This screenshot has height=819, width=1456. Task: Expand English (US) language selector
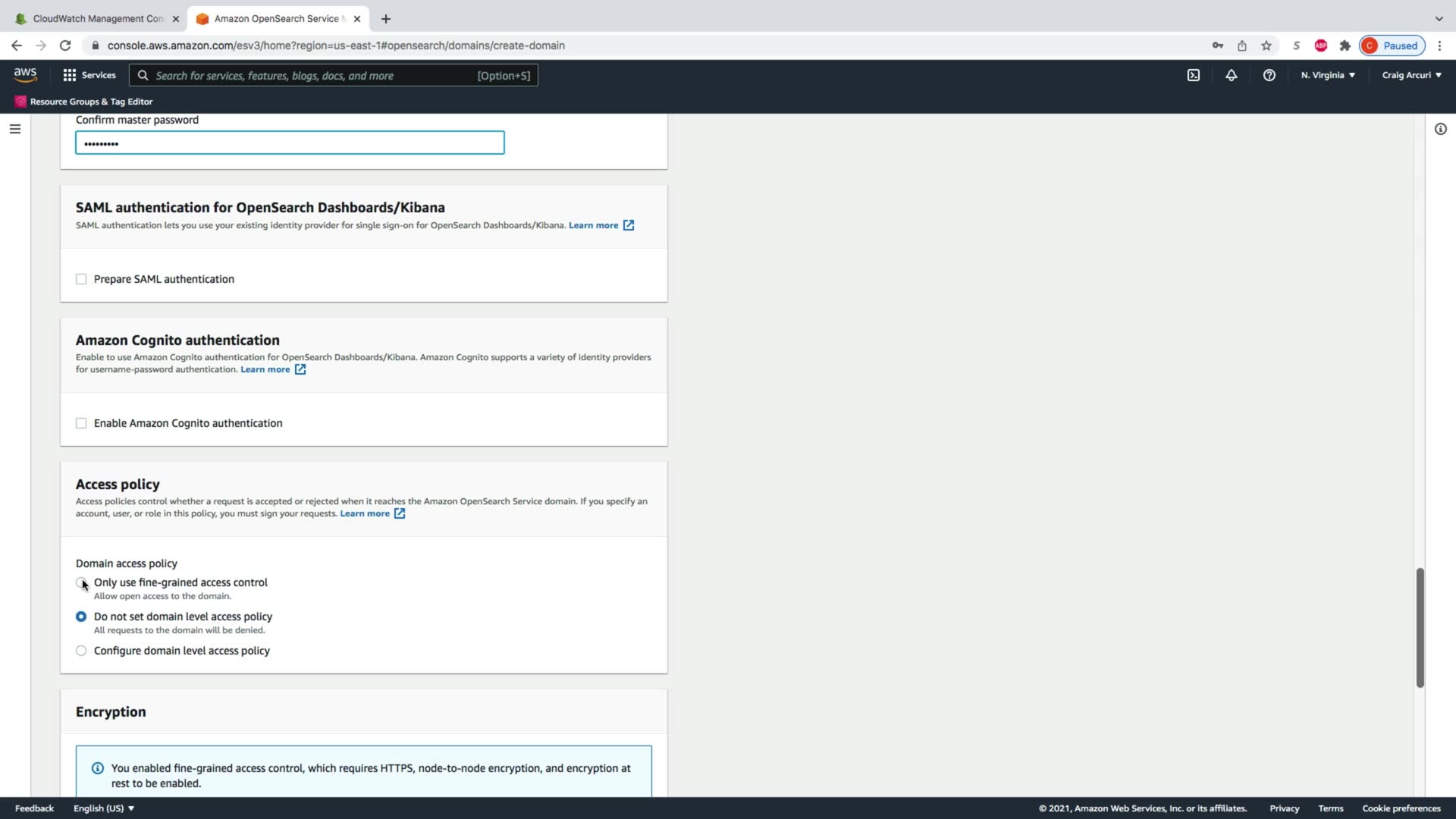click(104, 808)
